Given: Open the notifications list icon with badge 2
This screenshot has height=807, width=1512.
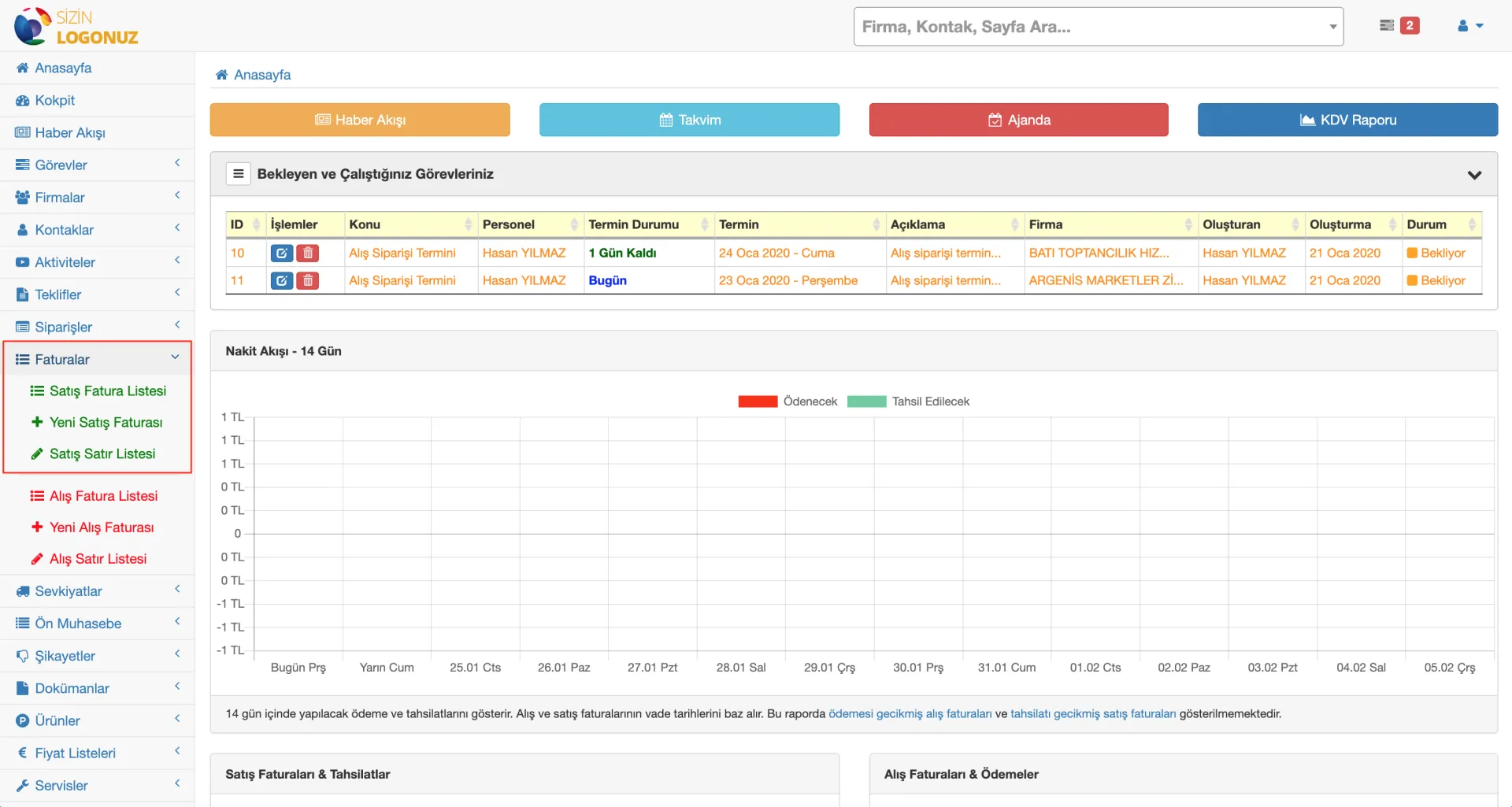Looking at the screenshot, I should [x=1399, y=26].
